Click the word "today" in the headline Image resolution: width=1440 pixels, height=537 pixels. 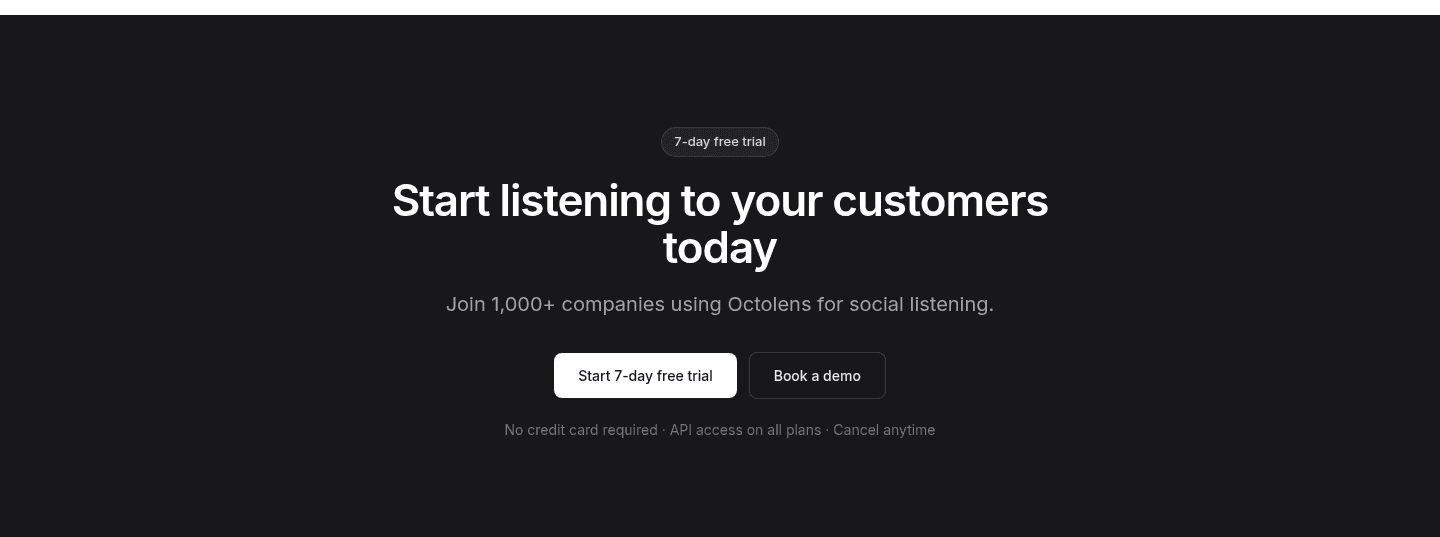720,248
